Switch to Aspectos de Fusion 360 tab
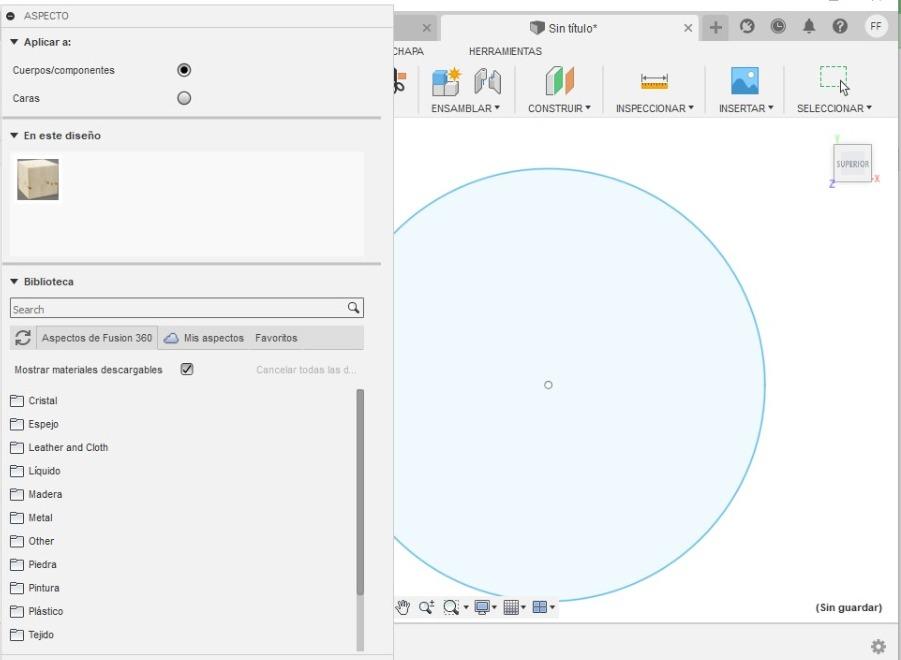Screen dimensions: 901x660 click(x=97, y=338)
